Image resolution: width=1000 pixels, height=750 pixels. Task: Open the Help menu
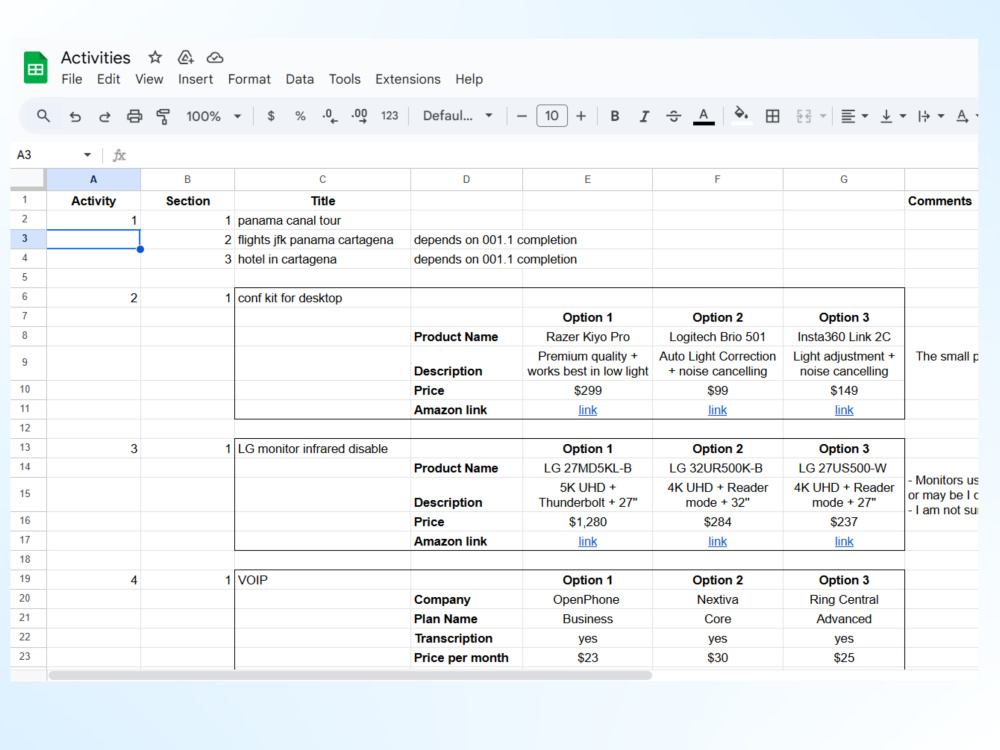point(469,79)
